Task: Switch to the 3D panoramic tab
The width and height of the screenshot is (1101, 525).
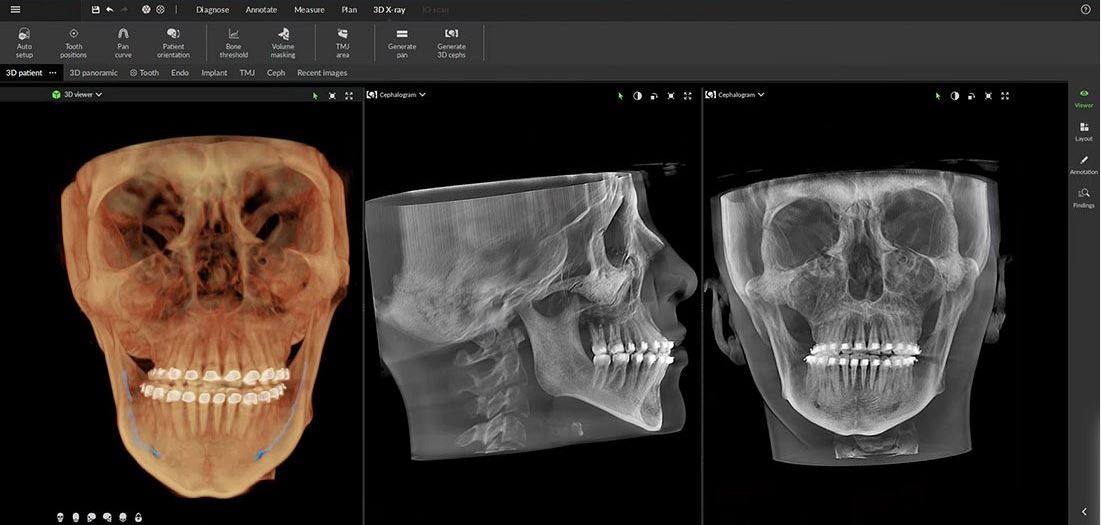Action: [x=93, y=73]
